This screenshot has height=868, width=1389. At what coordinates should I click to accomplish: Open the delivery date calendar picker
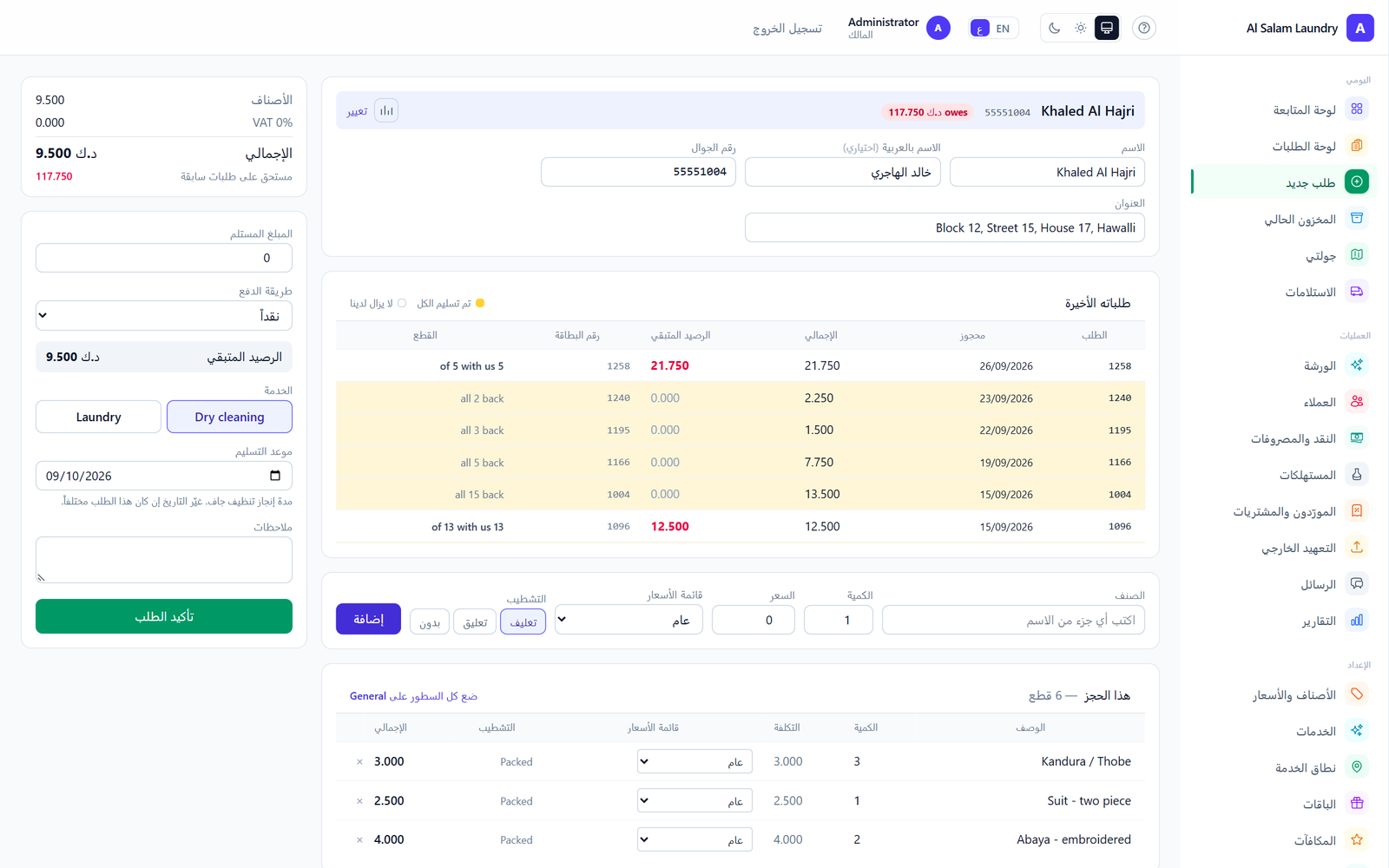[275, 476]
